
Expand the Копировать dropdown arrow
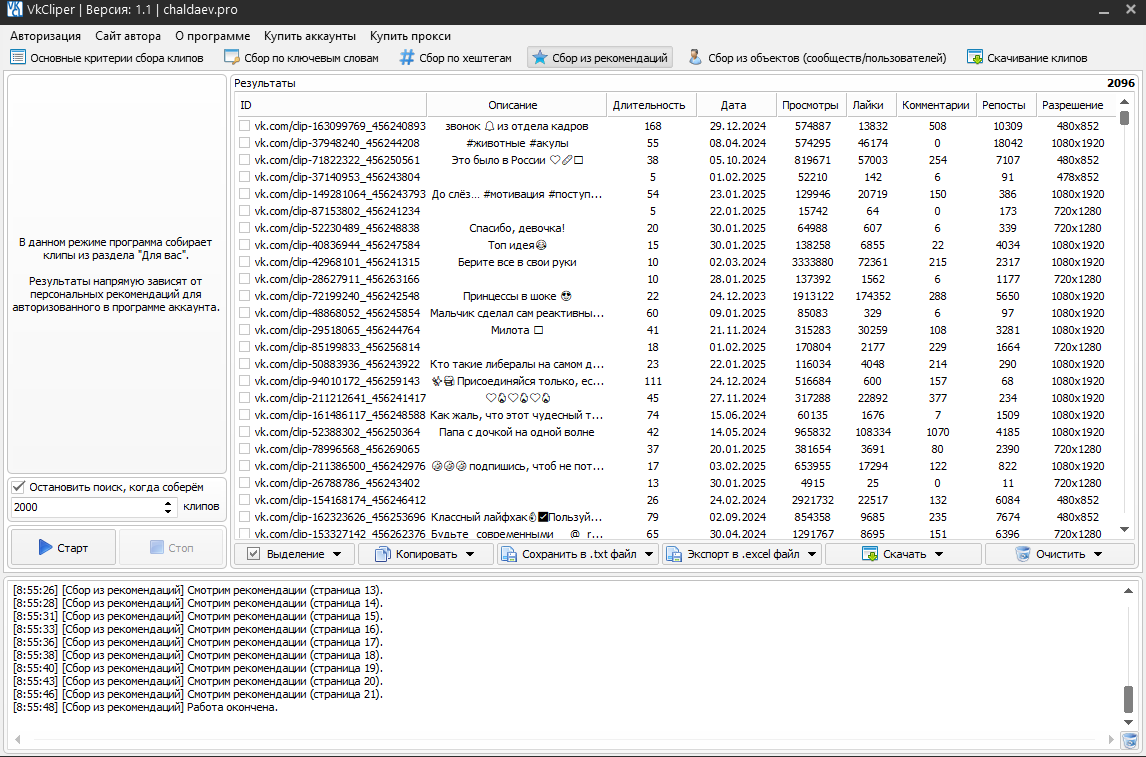(470, 555)
